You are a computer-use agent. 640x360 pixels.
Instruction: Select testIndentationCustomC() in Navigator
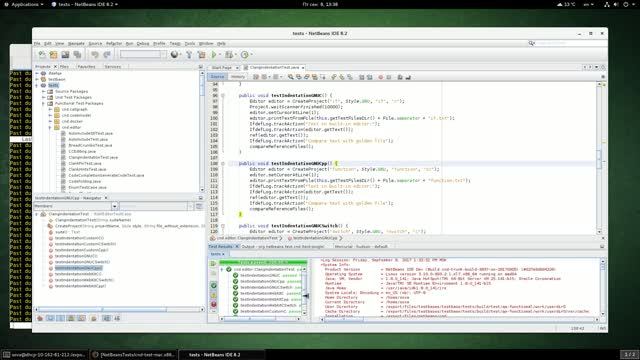(79, 238)
